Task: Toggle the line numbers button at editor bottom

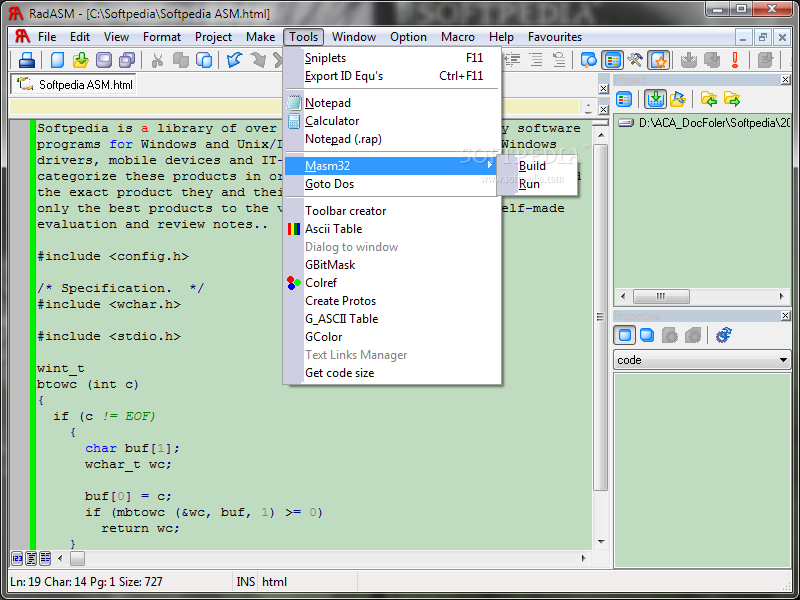Action: click(17, 558)
